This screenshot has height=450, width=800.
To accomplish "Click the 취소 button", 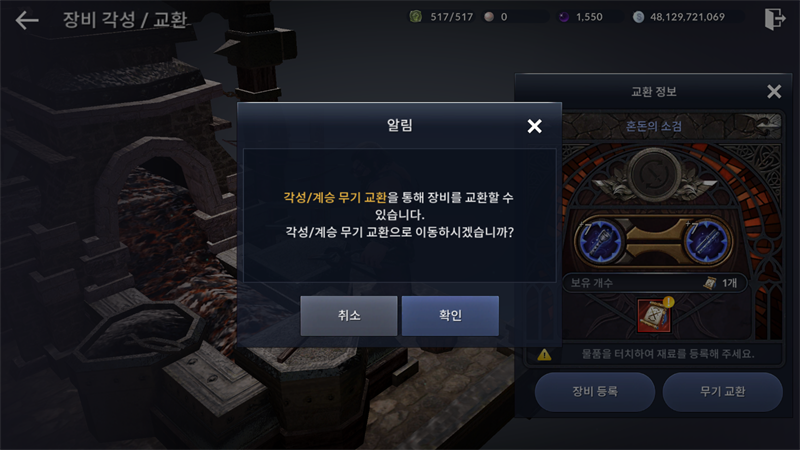I will (x=348, y=316).
